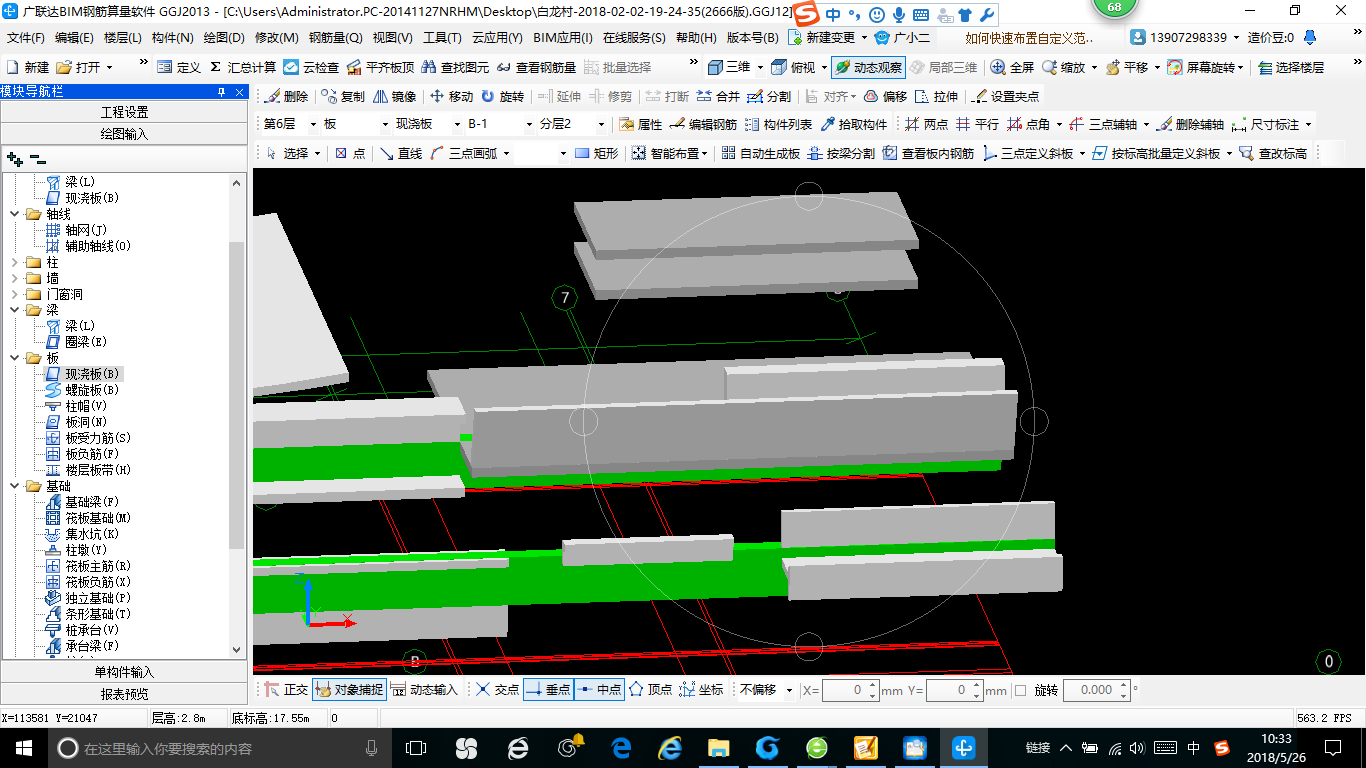The height and width of the screenshot is (768, 1366).
Task: Open the 属性 properties panel
Action: coord(641,125)
